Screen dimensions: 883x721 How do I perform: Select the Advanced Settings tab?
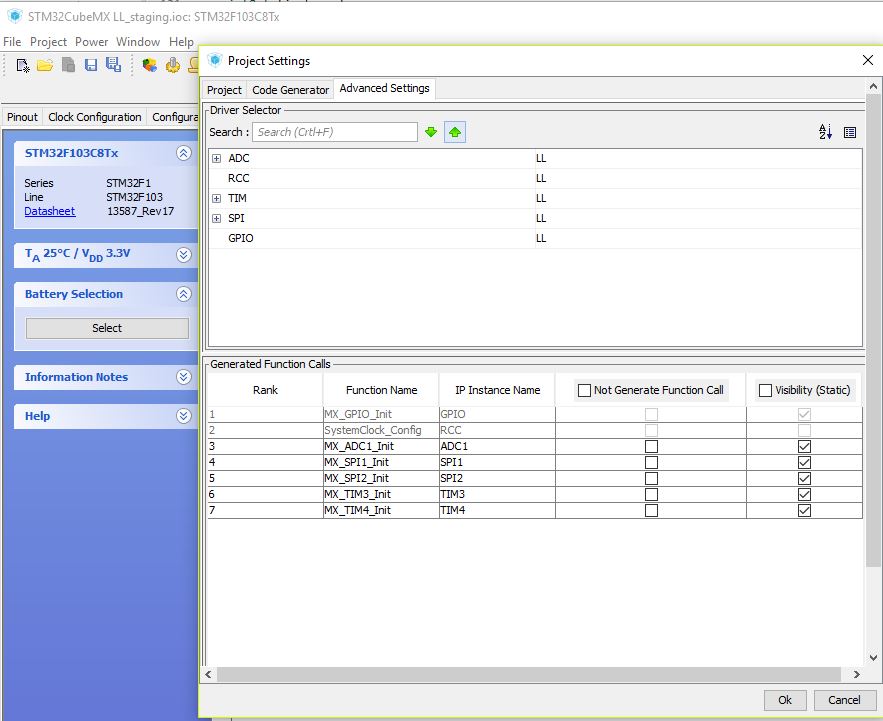[385, 88]
